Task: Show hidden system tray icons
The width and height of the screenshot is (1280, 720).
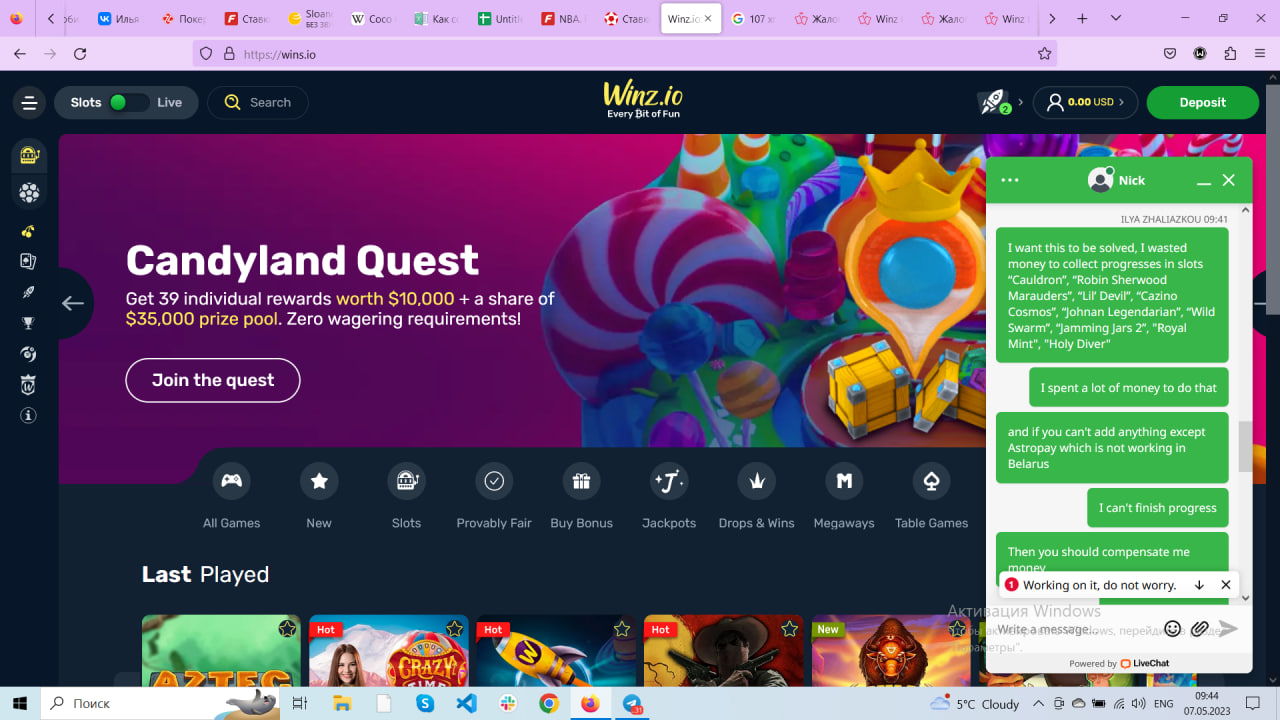Action: click(x=1039, y=704)
